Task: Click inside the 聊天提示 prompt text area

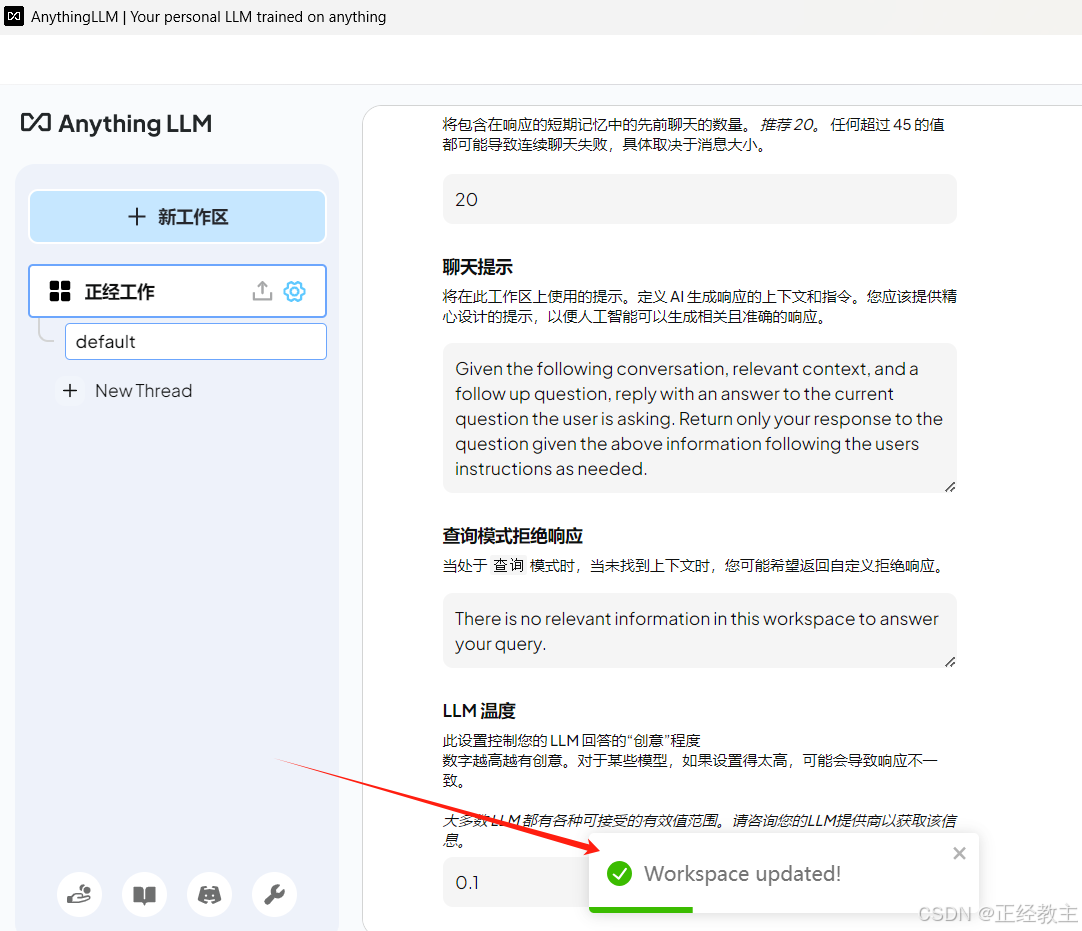Action: point(700,418)
